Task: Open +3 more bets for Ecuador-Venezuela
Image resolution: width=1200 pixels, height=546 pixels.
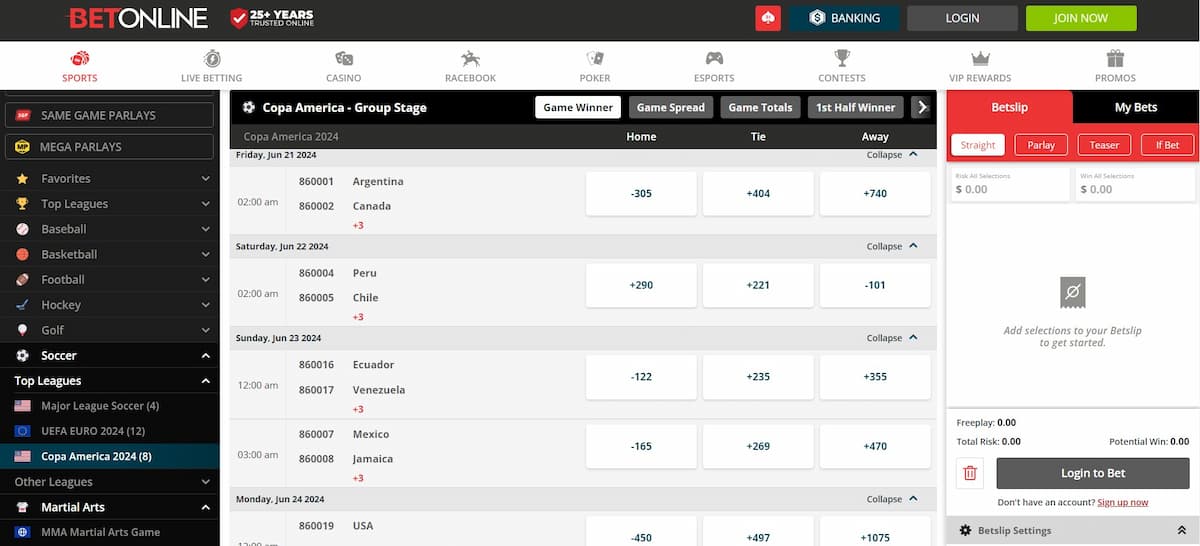Action: point(358,409)
